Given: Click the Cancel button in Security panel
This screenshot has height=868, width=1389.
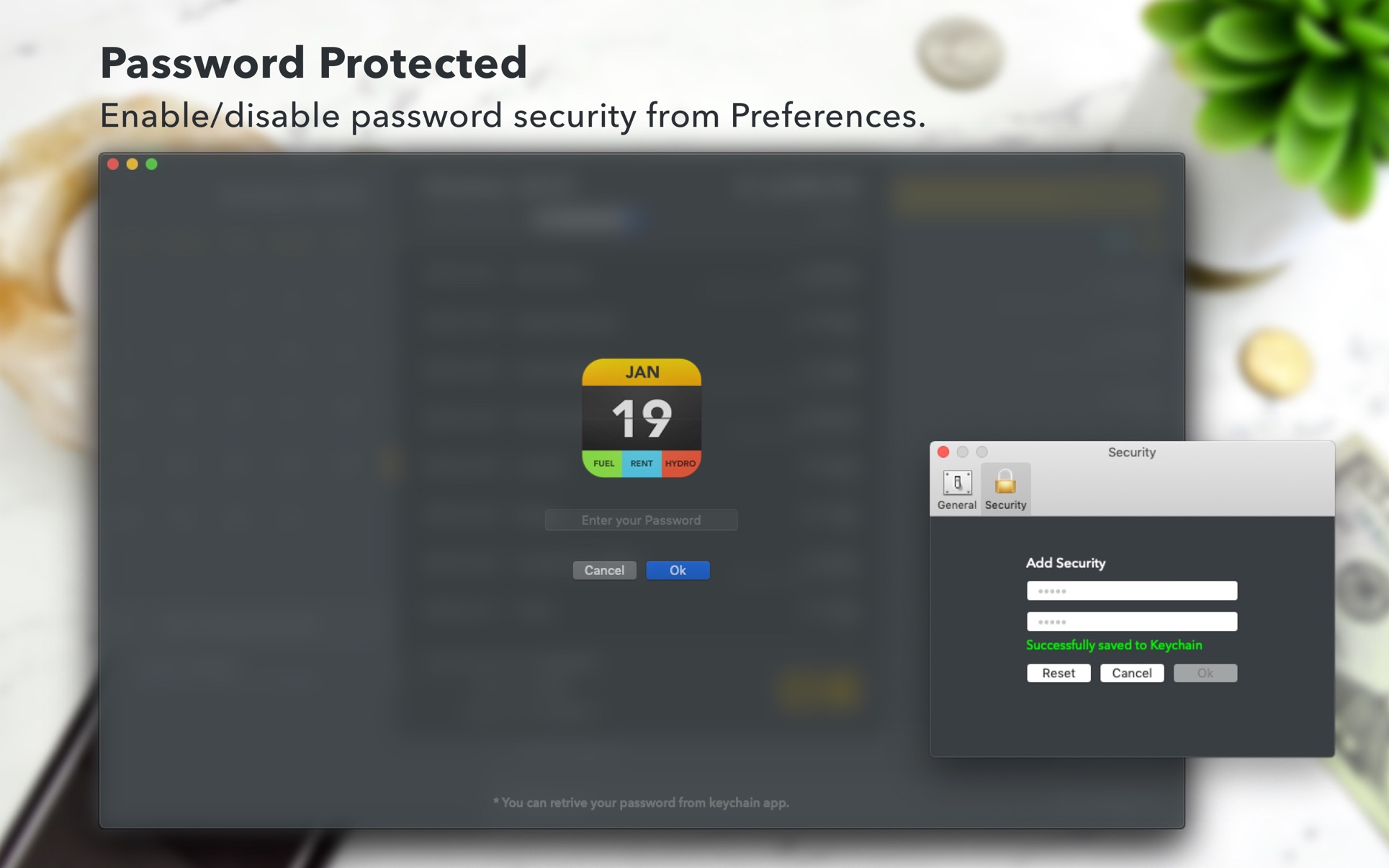Looking at the screenshot, I should click(1132, 673).
